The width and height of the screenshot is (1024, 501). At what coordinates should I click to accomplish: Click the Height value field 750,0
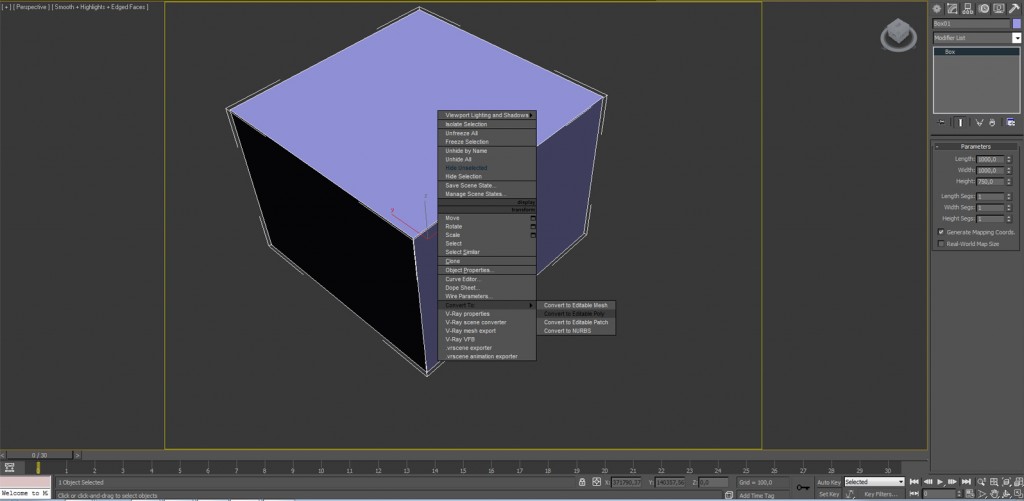(x=991, y=182)
